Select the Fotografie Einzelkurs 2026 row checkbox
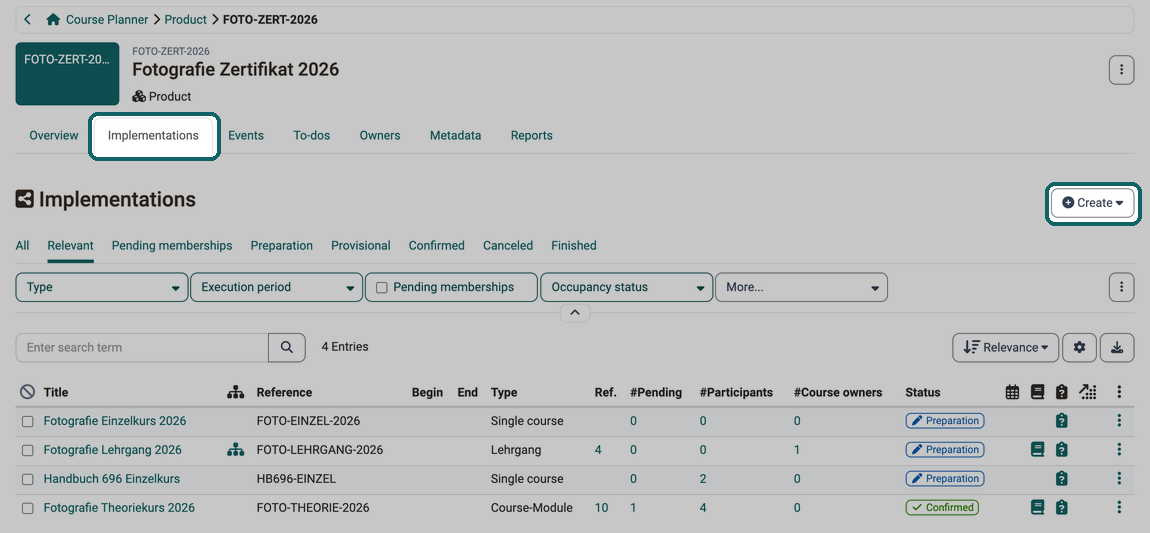 coord(27,422)
